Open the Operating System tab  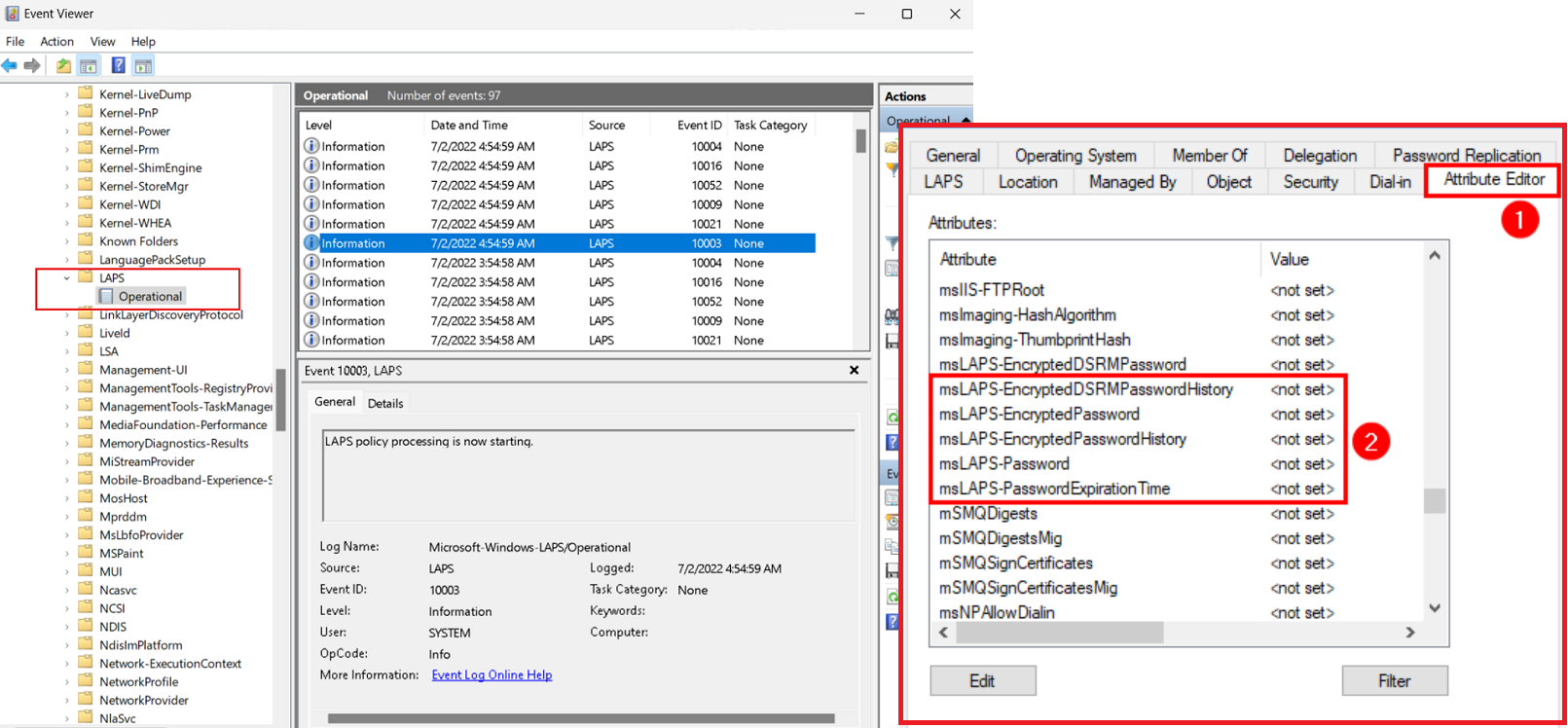click(x=1076, y=156)
